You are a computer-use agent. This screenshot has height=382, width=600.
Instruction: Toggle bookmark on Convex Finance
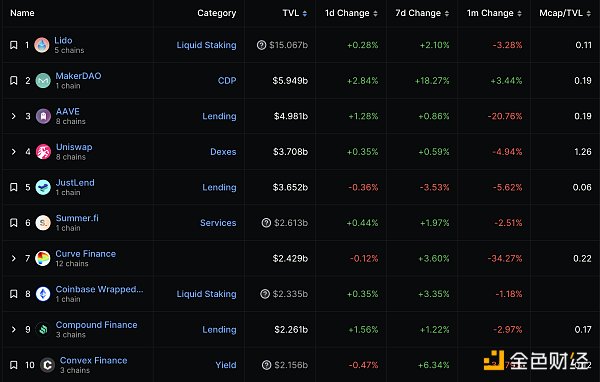coord(14,365)
